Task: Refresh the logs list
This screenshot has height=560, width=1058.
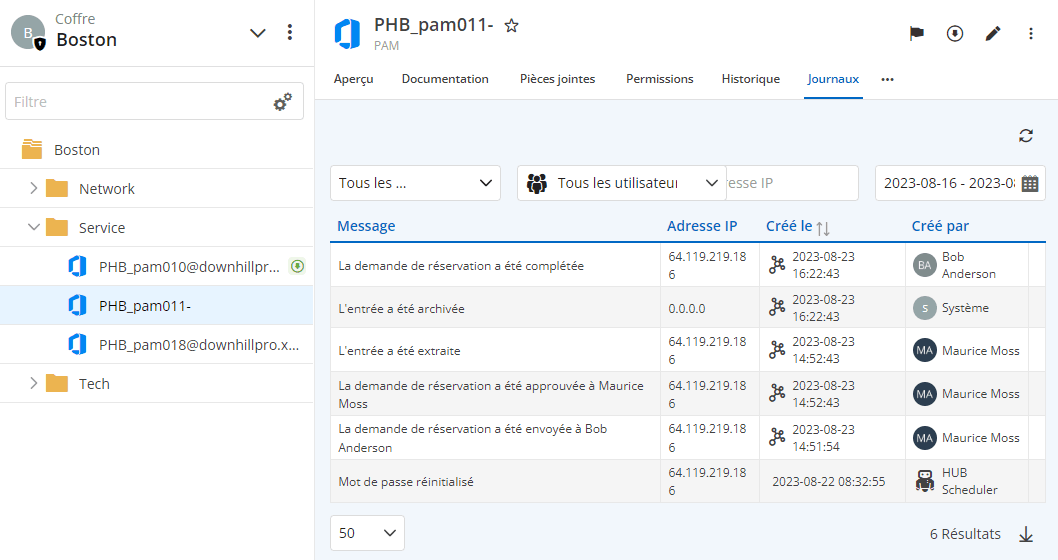Action: coord(1026,136)
